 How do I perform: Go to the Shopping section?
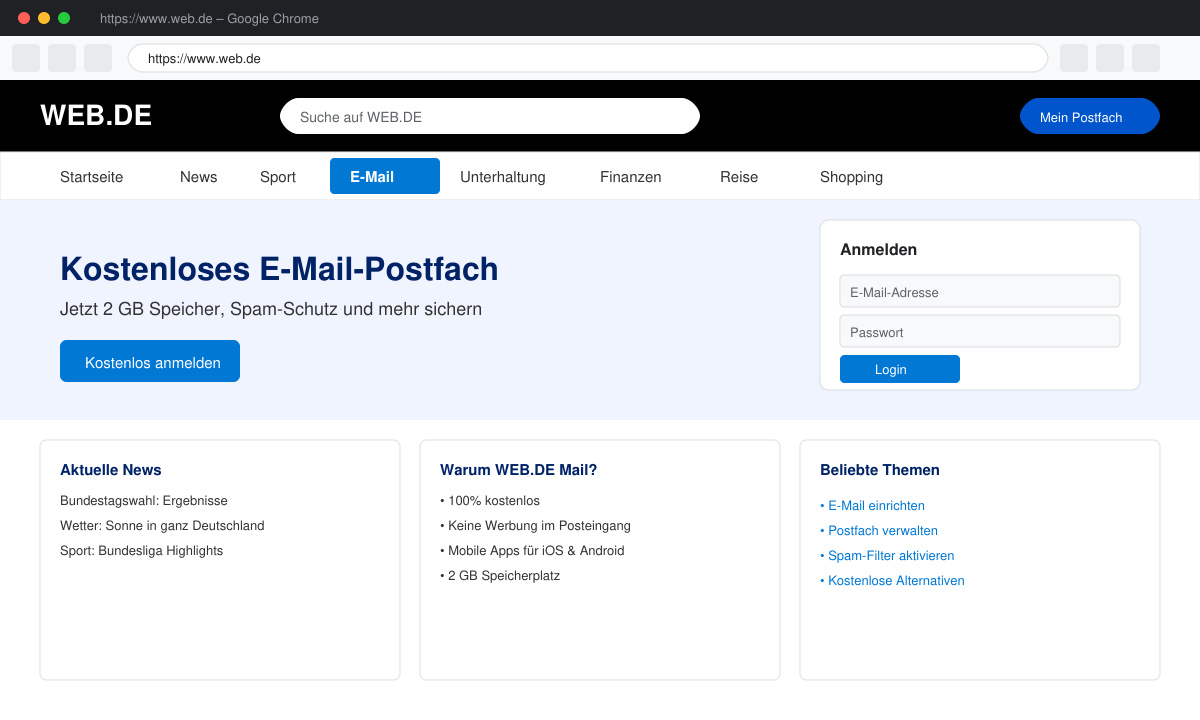[851, 177]
